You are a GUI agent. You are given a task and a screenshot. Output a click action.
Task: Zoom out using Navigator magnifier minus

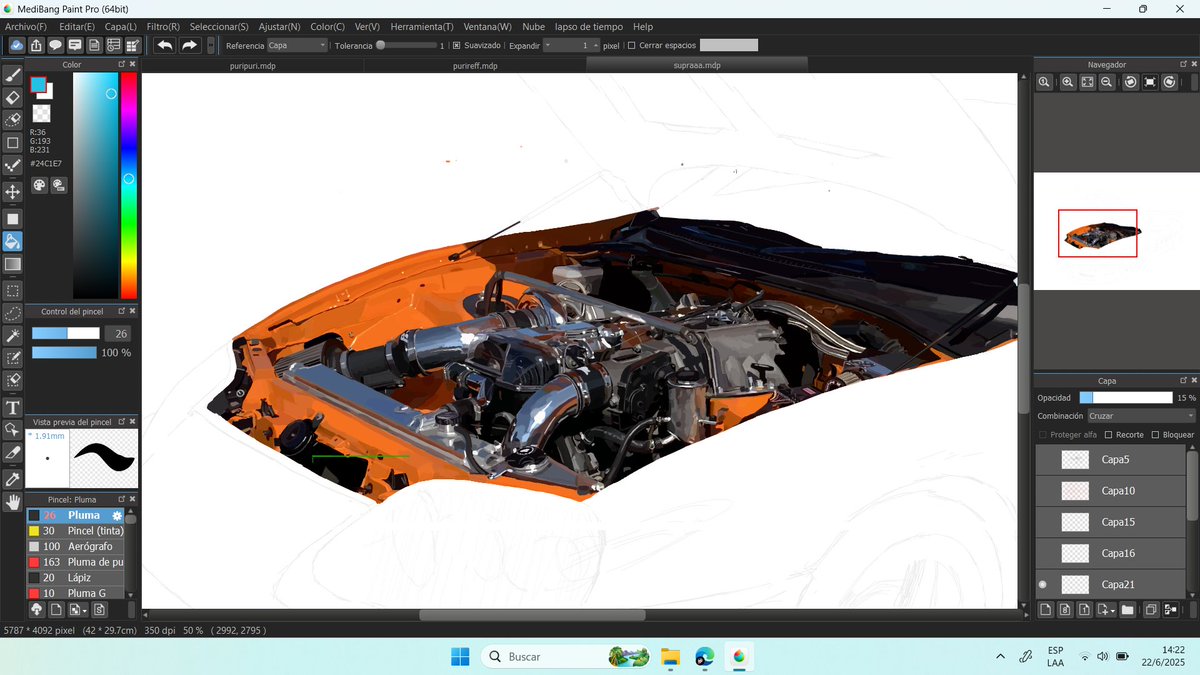[x=1107, y=82]
